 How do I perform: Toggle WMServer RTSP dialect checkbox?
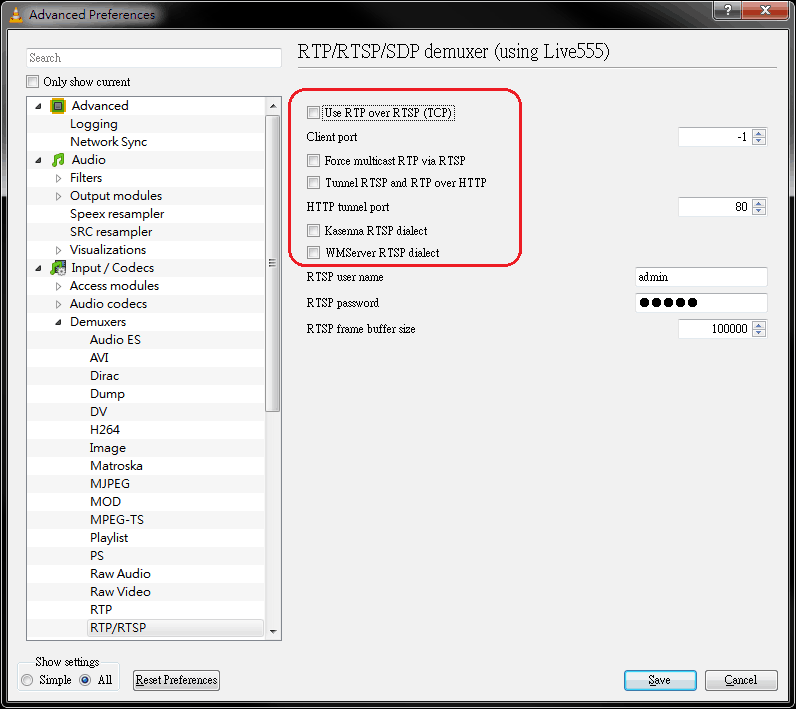(x=313, y=253)
